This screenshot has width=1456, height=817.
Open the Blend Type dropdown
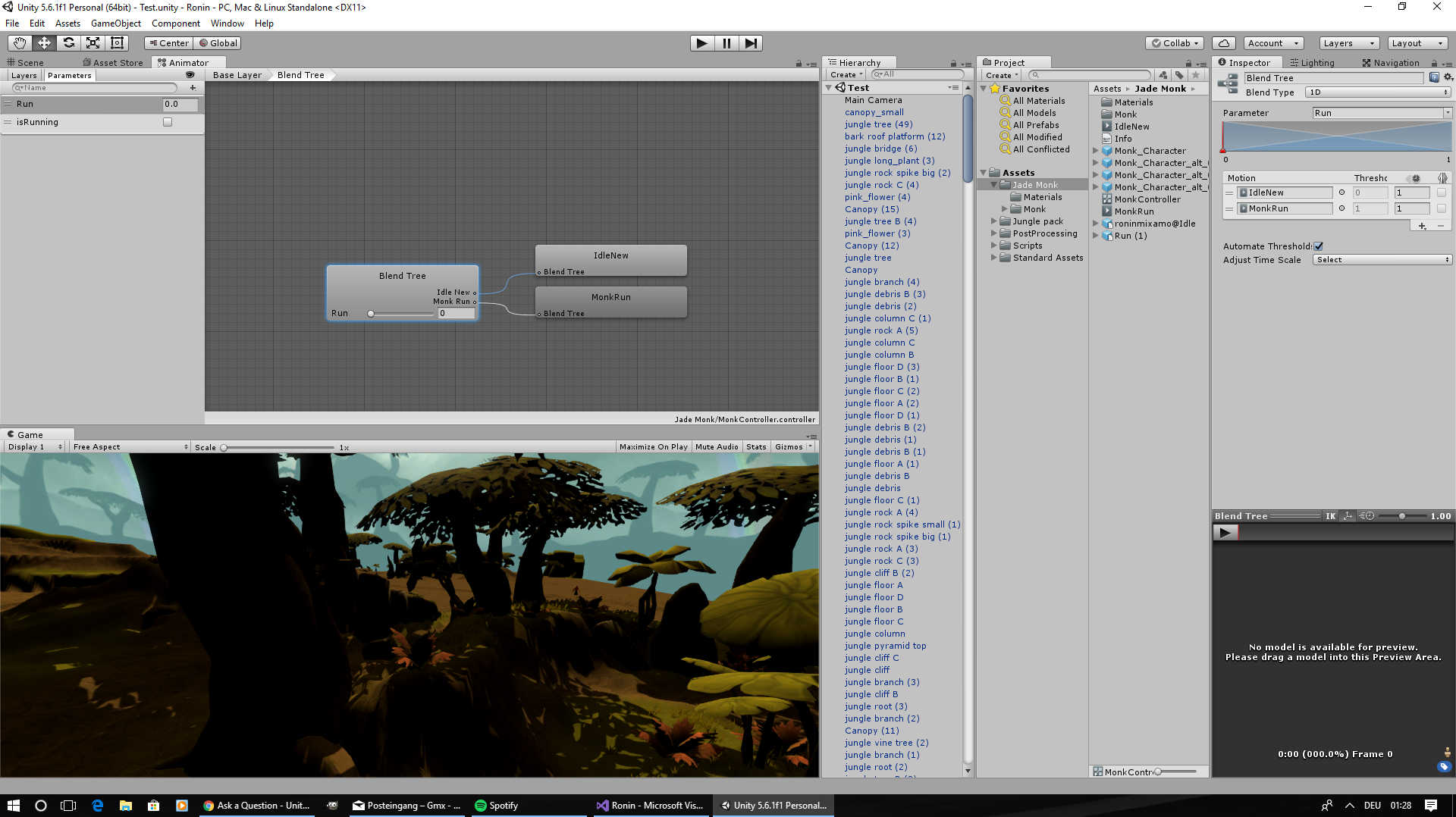[x=1378, y=92]
